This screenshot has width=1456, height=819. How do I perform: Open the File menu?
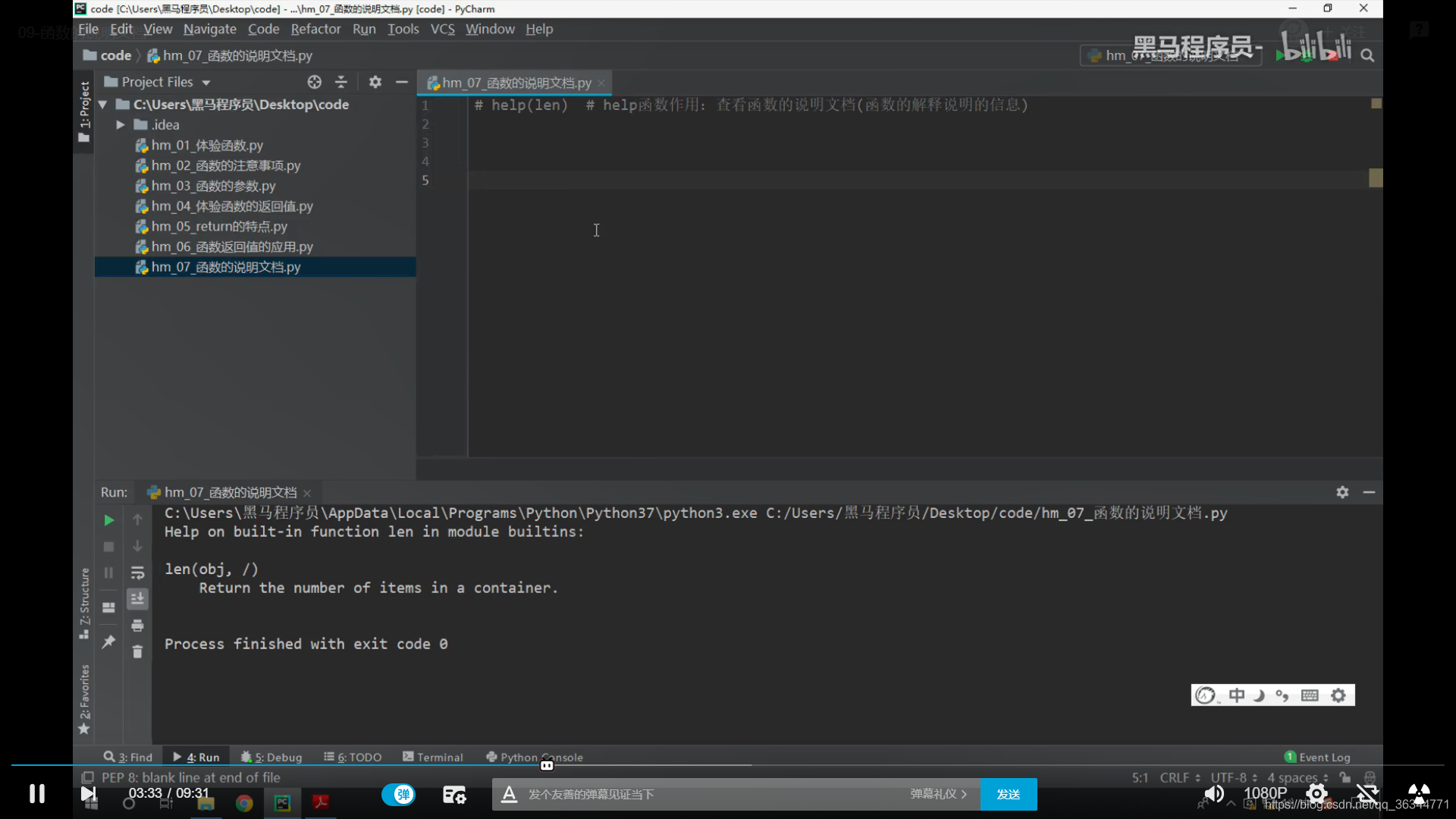tap(88, 29)
